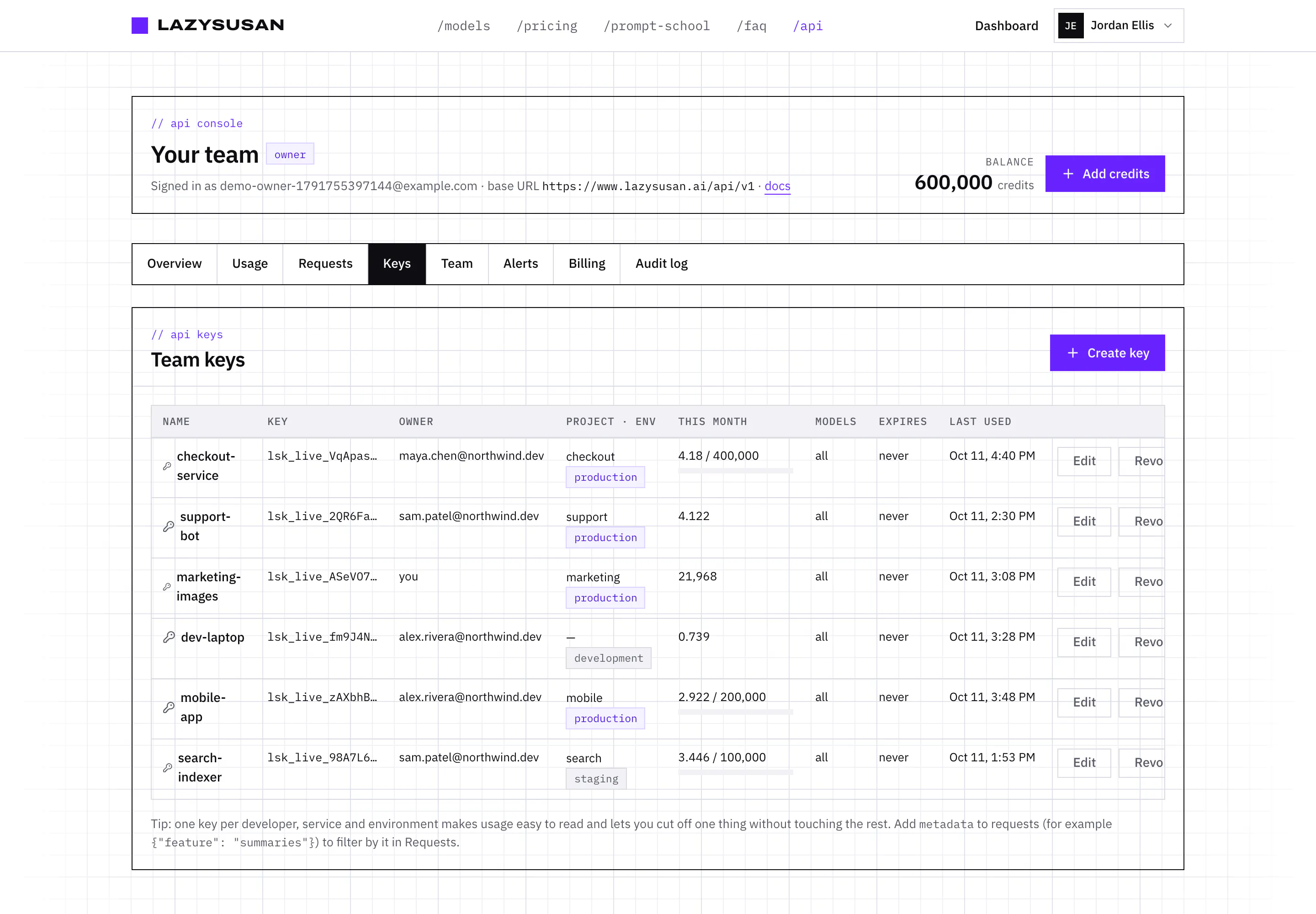Navigate to /models in the top nav
The width and height of the screenshot is (1316, 914).
(464, 26)
